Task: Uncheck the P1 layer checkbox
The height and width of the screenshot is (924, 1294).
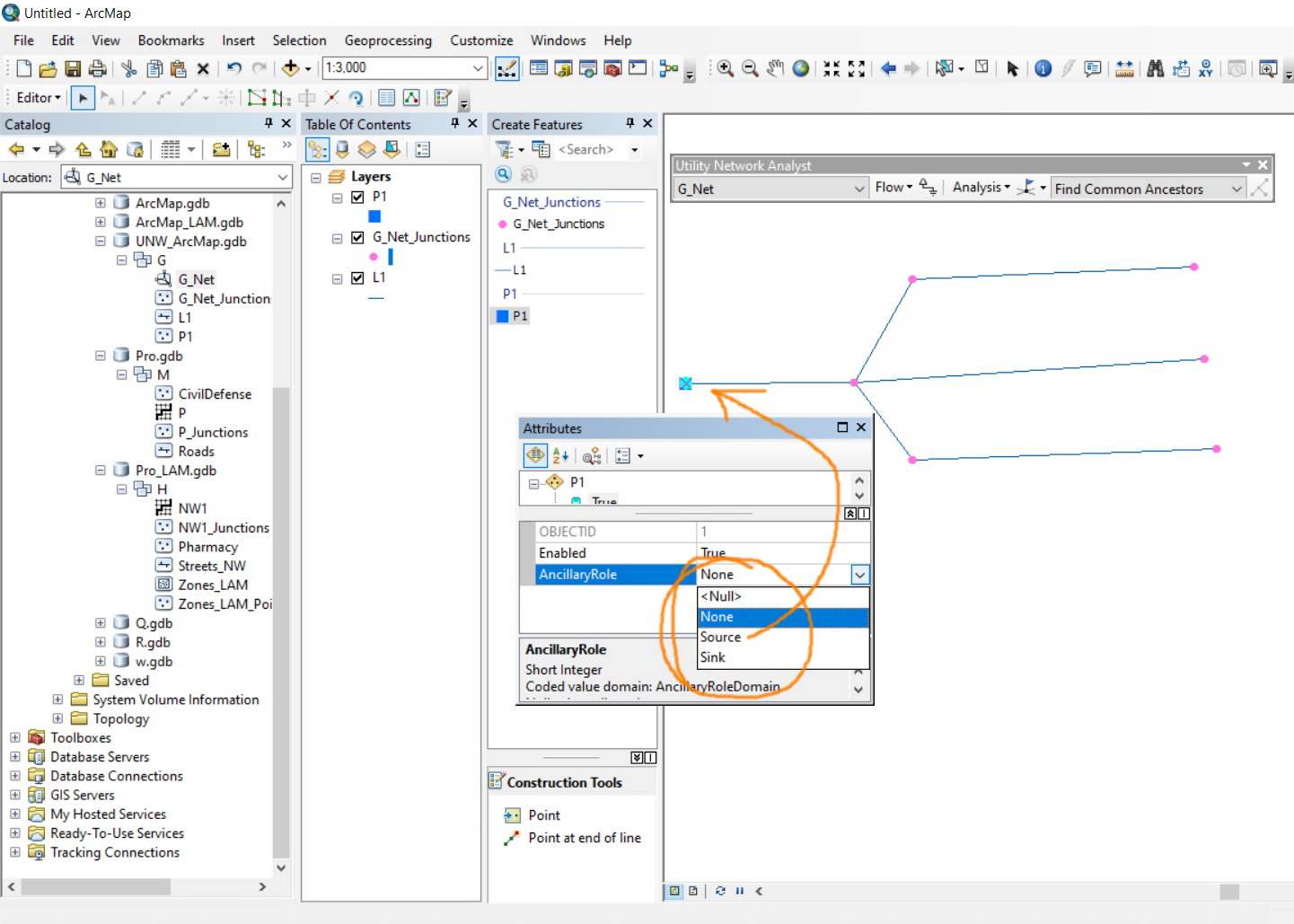Action: coord(357,197)
